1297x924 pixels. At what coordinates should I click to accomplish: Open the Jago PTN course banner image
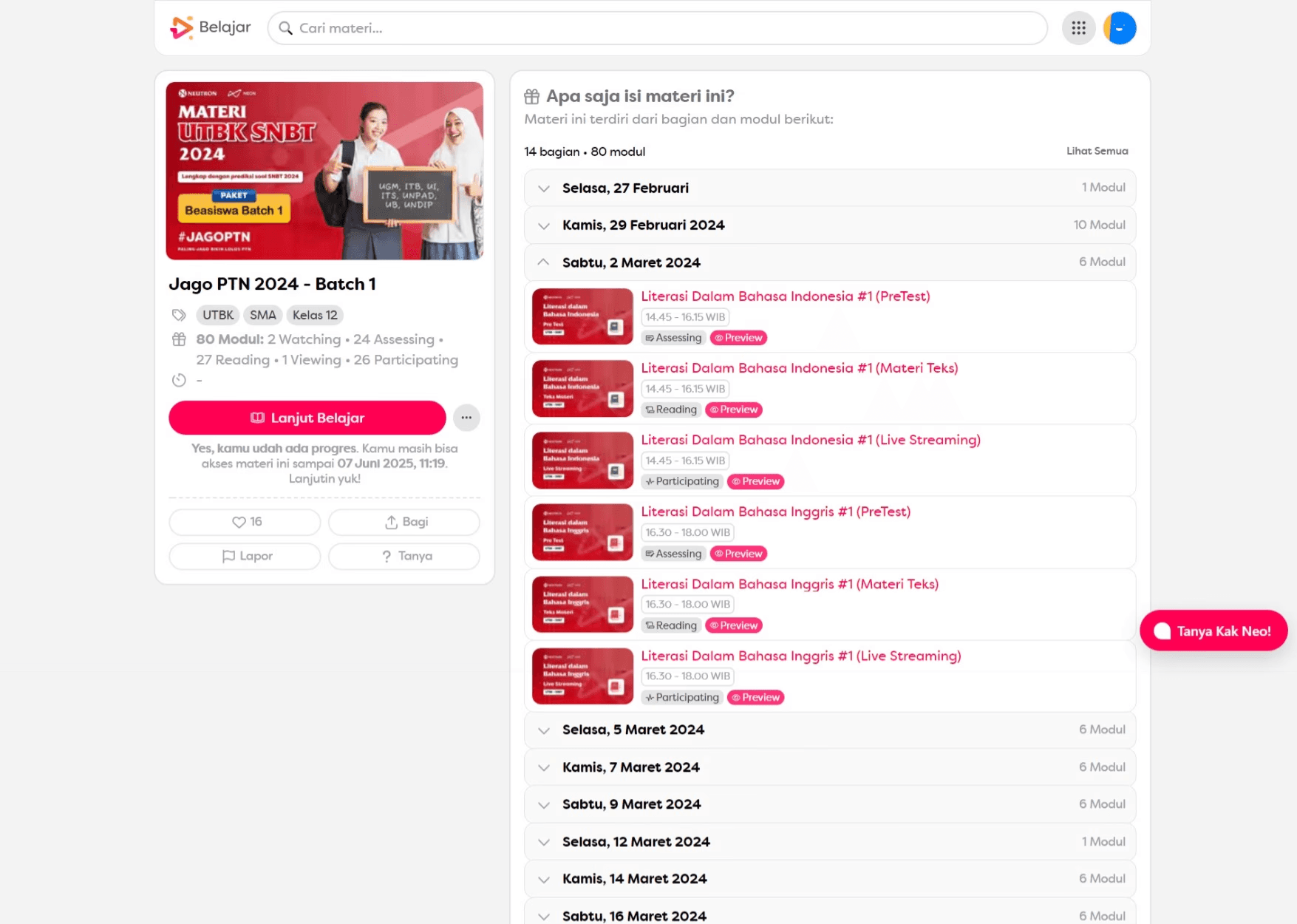coord(324,171)
